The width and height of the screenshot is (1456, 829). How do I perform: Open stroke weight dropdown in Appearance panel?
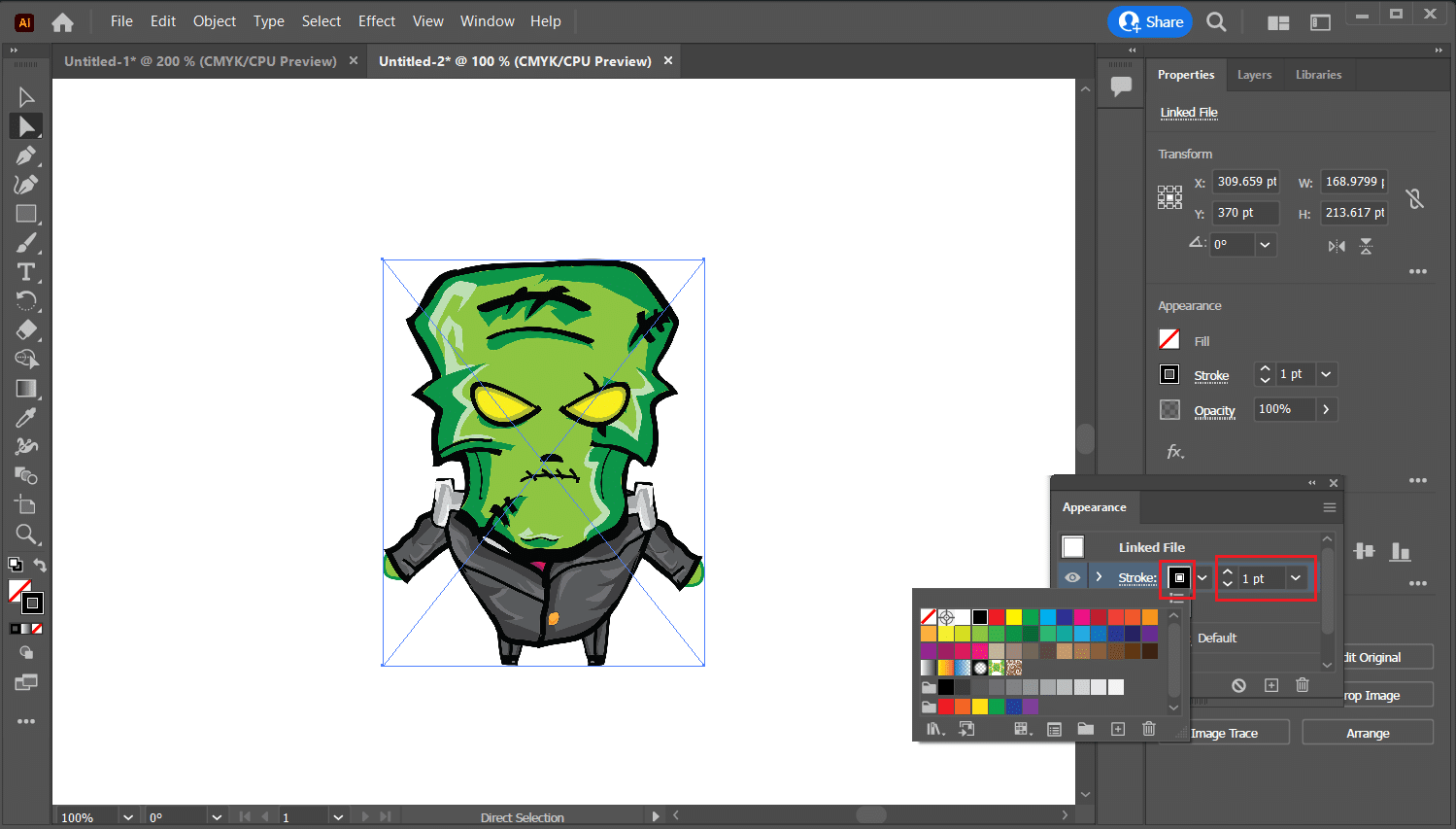[x=1296, y=578]
